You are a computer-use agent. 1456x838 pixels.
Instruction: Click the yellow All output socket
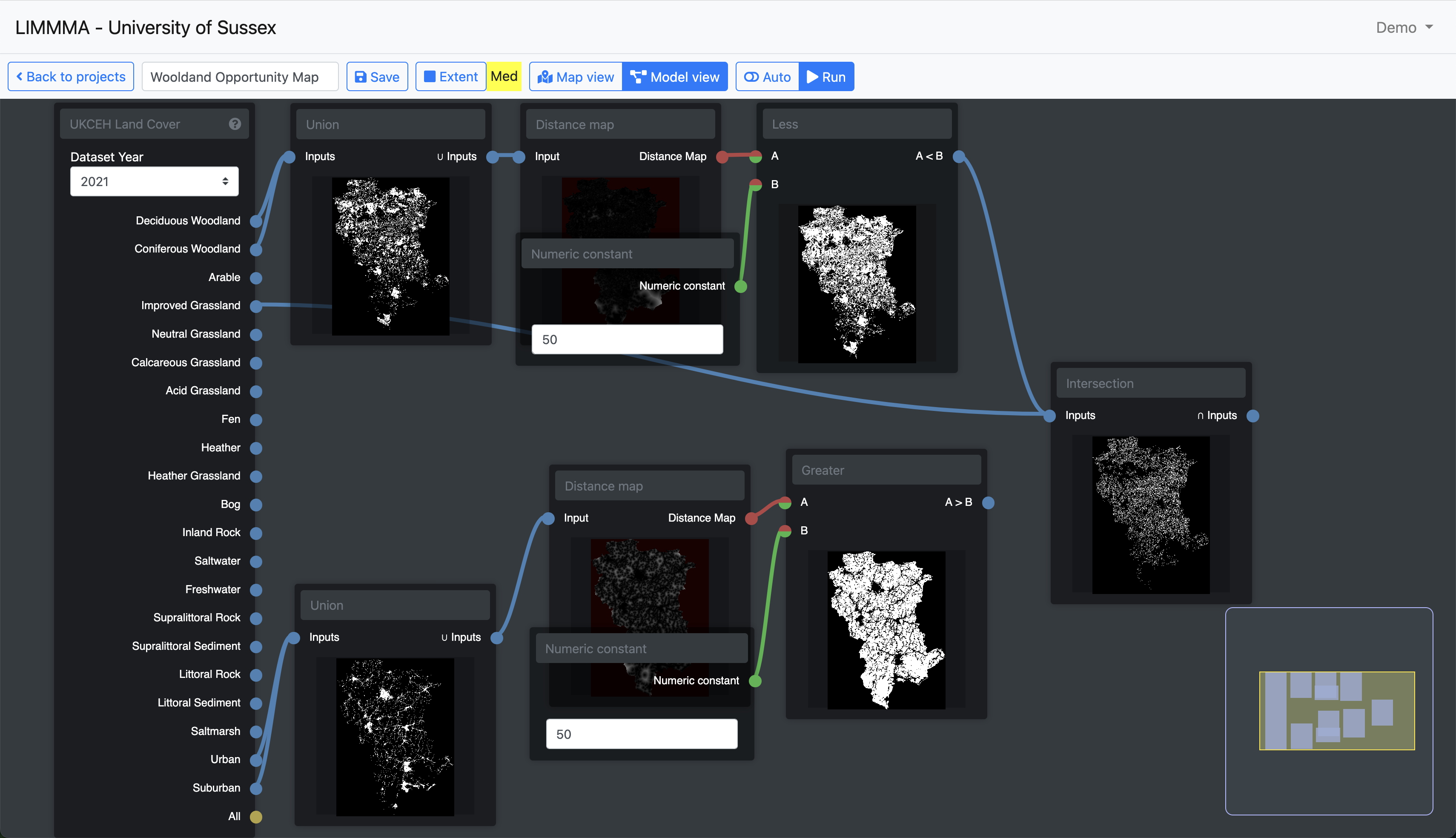coord(256,816)
